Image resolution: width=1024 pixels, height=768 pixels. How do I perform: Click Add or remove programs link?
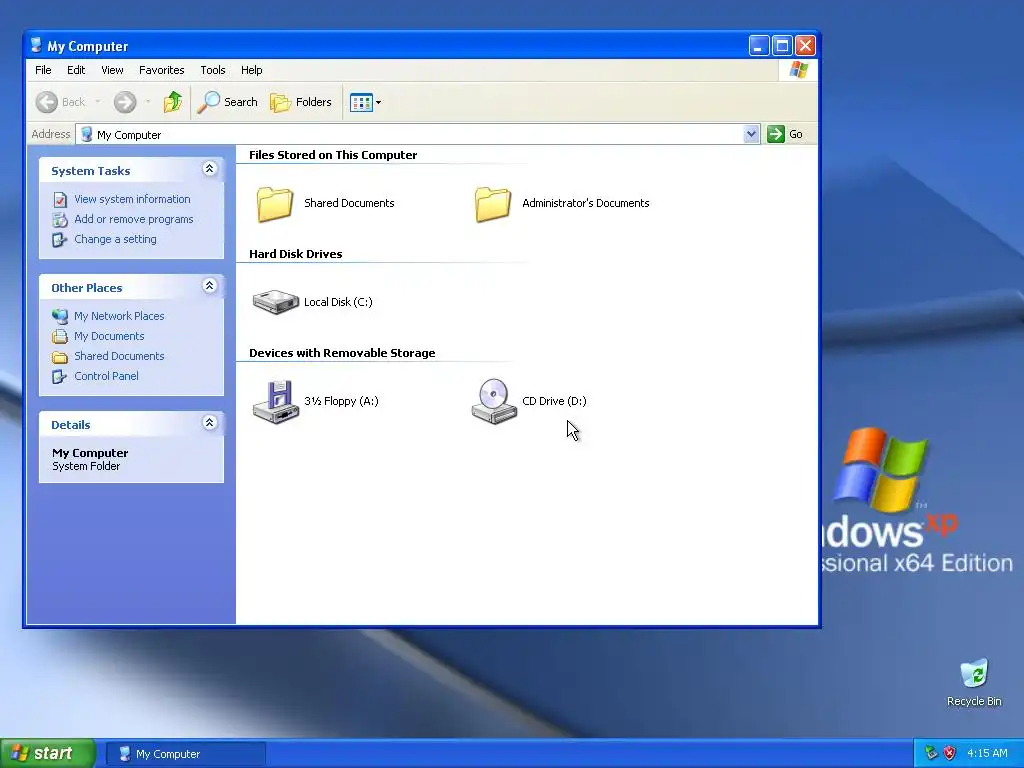coord(134,219)
